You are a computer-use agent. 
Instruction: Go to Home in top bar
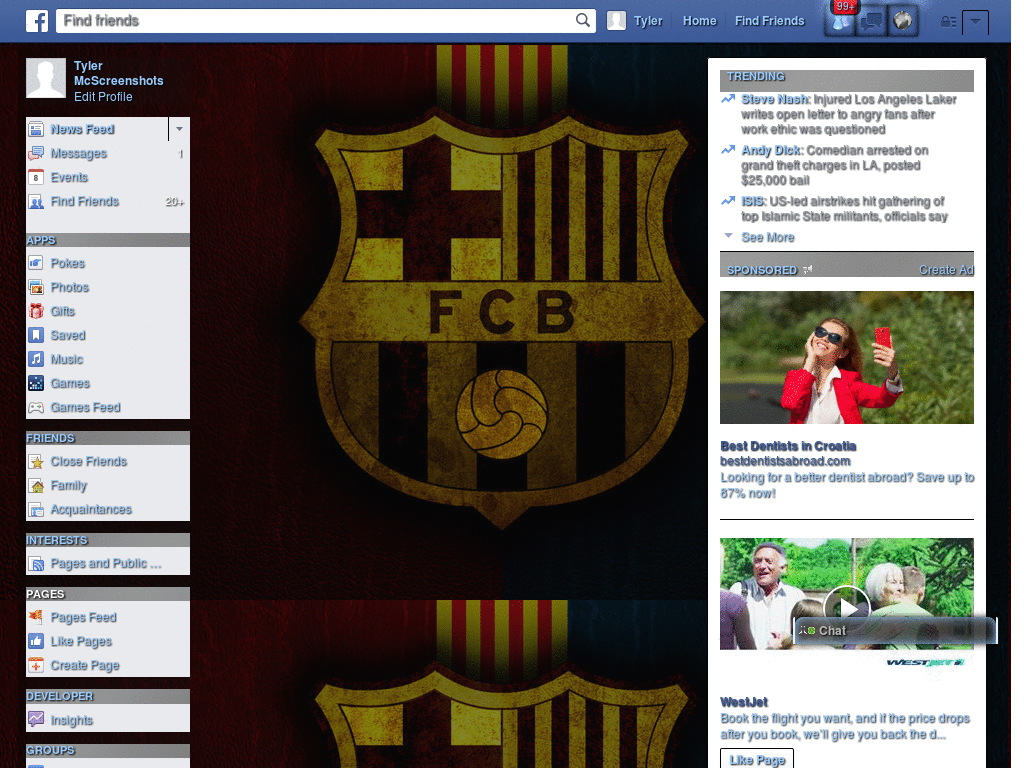699,21
